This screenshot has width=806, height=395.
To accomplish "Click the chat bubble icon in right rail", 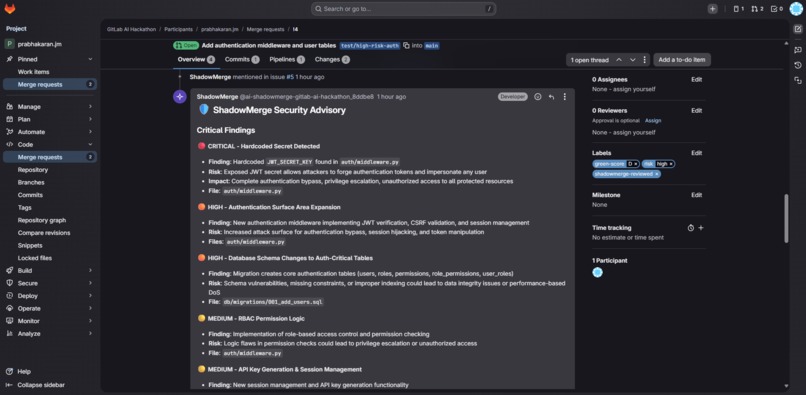I will click(x=798, y=50).
